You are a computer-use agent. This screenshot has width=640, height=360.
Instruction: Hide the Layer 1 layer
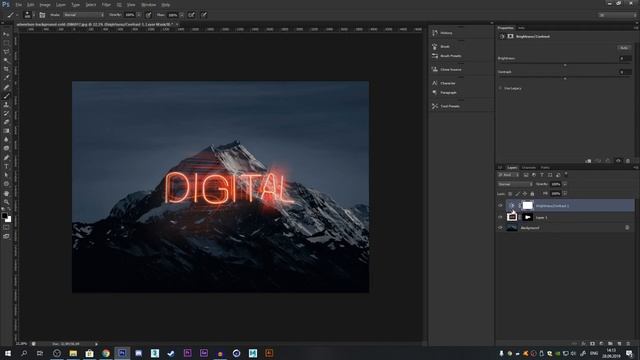tap(500, 217)
